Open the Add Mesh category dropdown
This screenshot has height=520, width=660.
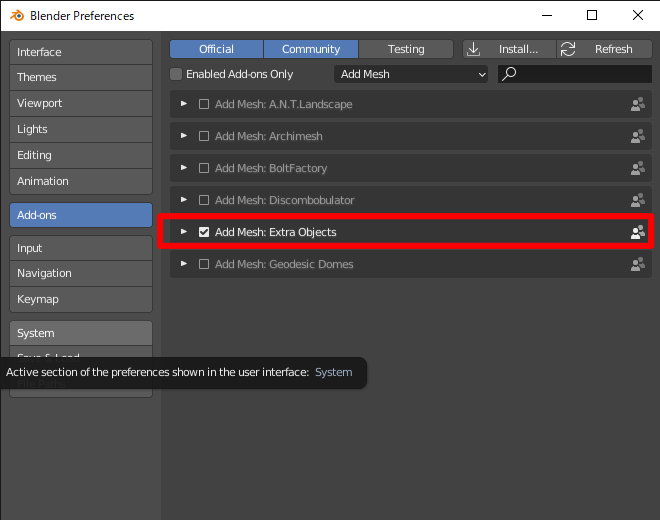pyautogui.click(x=411, y=74)
